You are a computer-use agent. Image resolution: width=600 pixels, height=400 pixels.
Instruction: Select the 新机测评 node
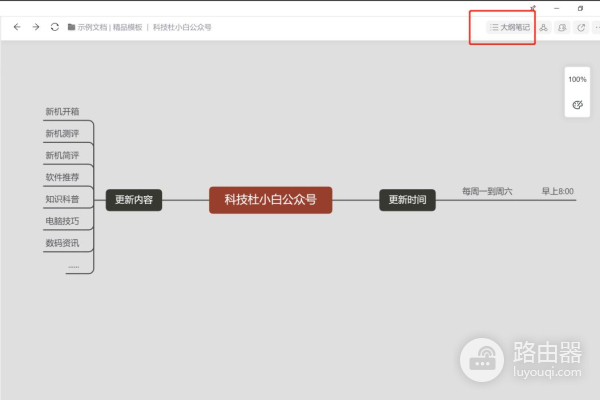click(62, 133)
